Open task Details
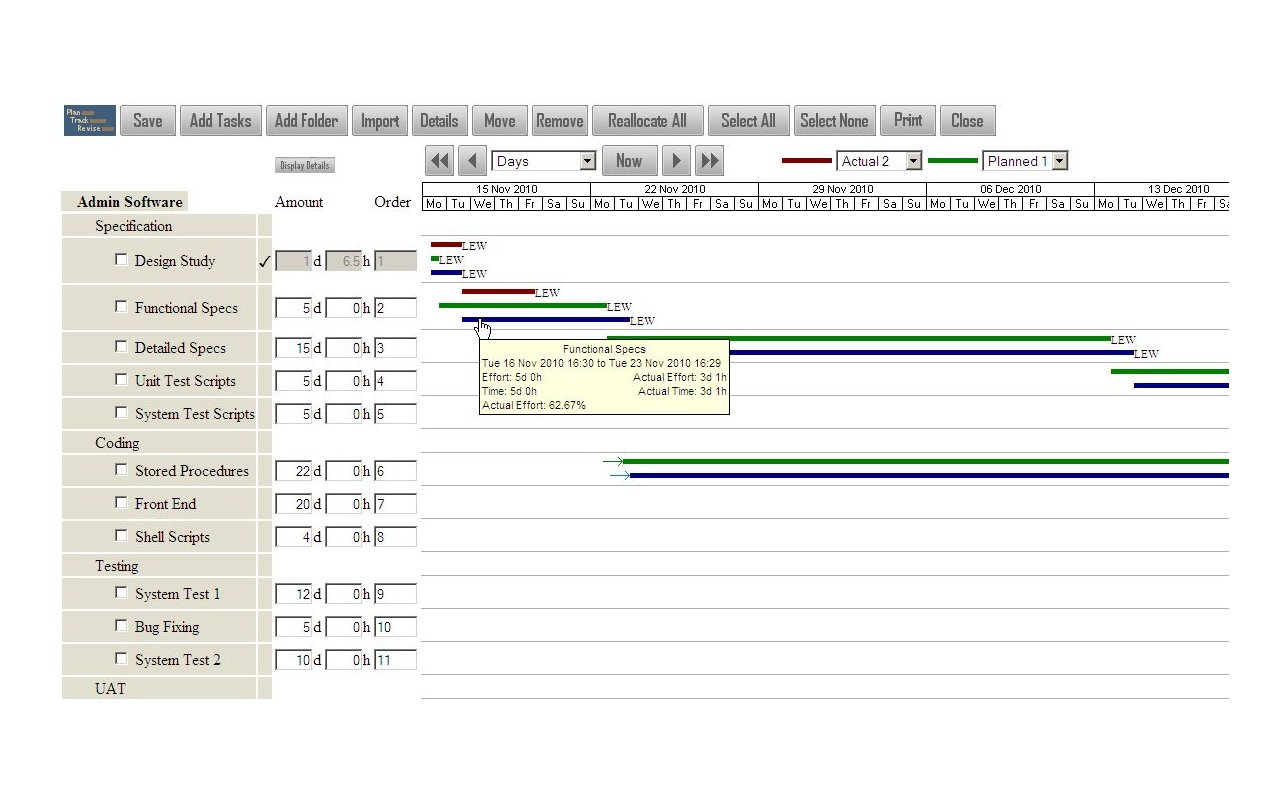Image resolution: width=1280 pixels, height=800 pixels. [x=439, y=121]
